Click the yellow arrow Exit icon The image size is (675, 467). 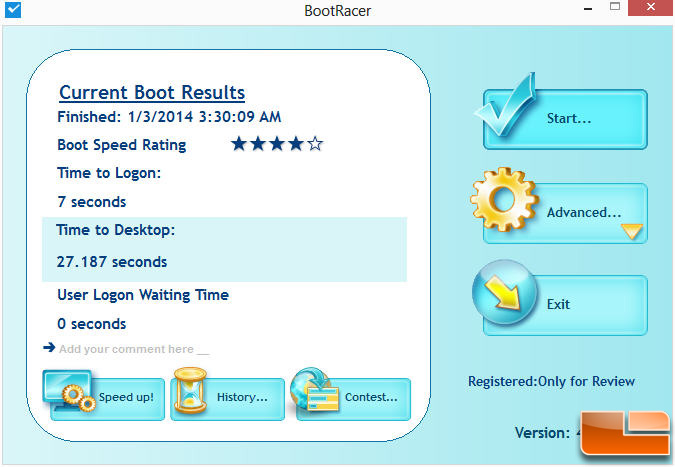505,292
